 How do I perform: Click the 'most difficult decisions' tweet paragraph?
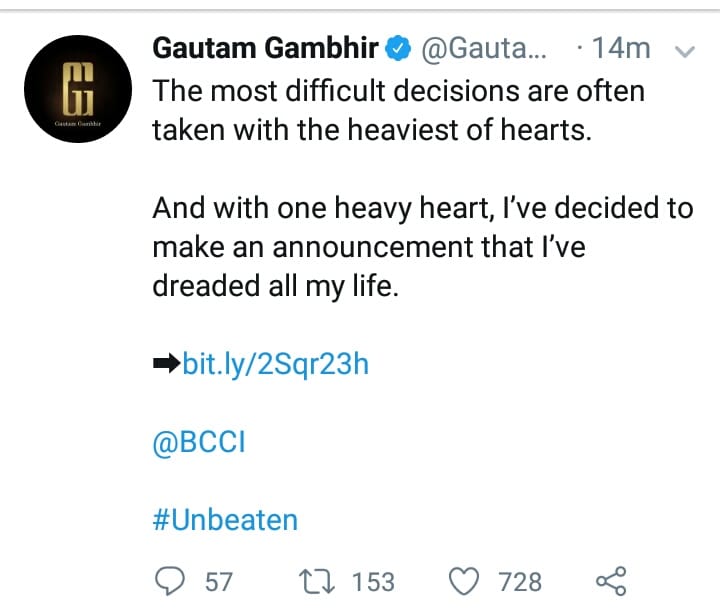(x=399, y=110)
